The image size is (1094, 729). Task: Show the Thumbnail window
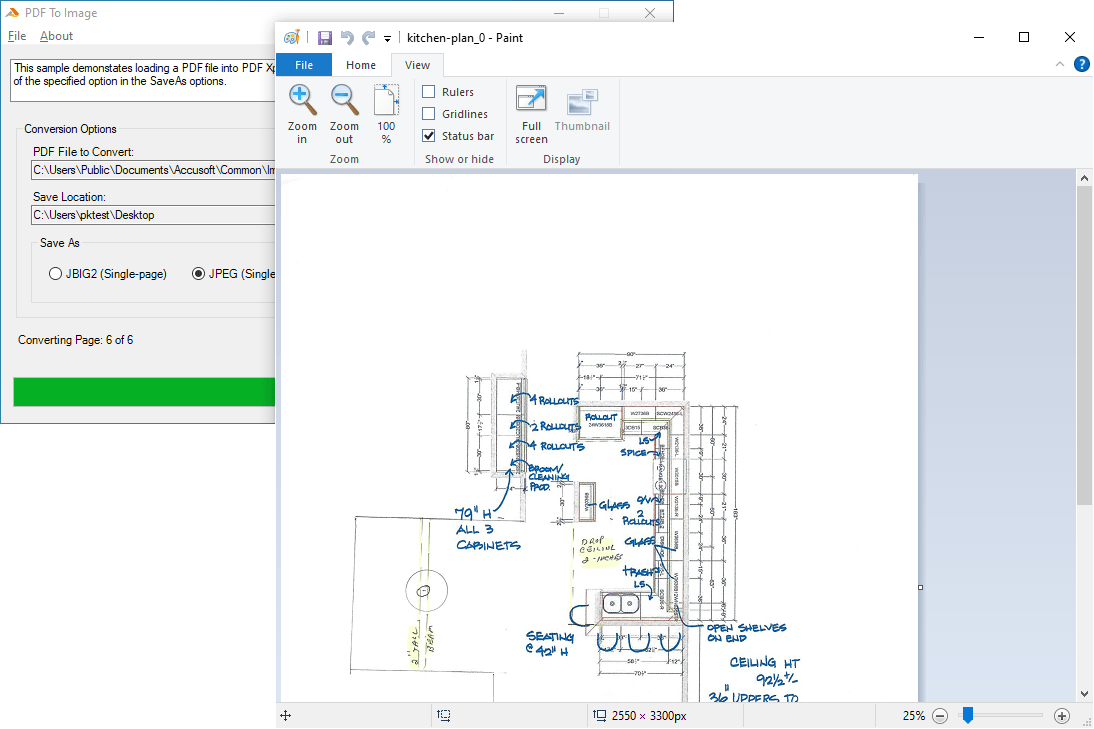tap(582, 112)
